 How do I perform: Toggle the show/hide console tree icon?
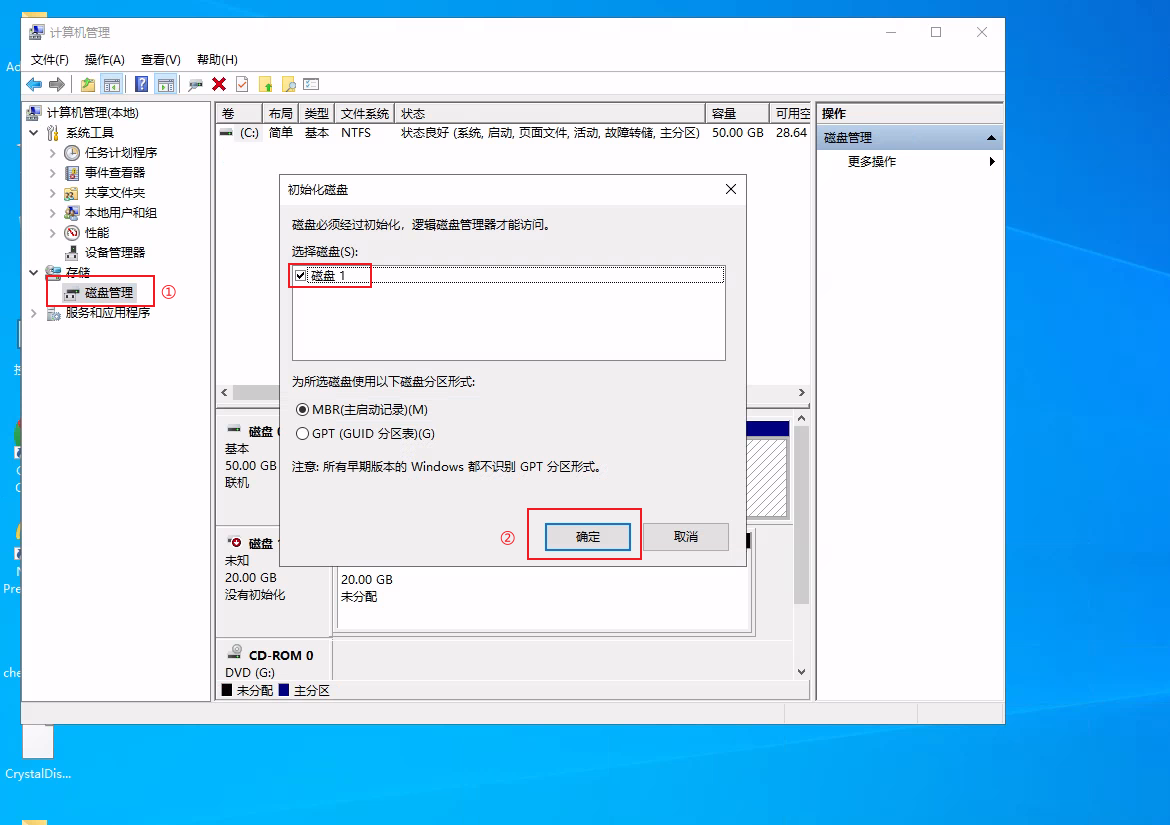(112, 84)
